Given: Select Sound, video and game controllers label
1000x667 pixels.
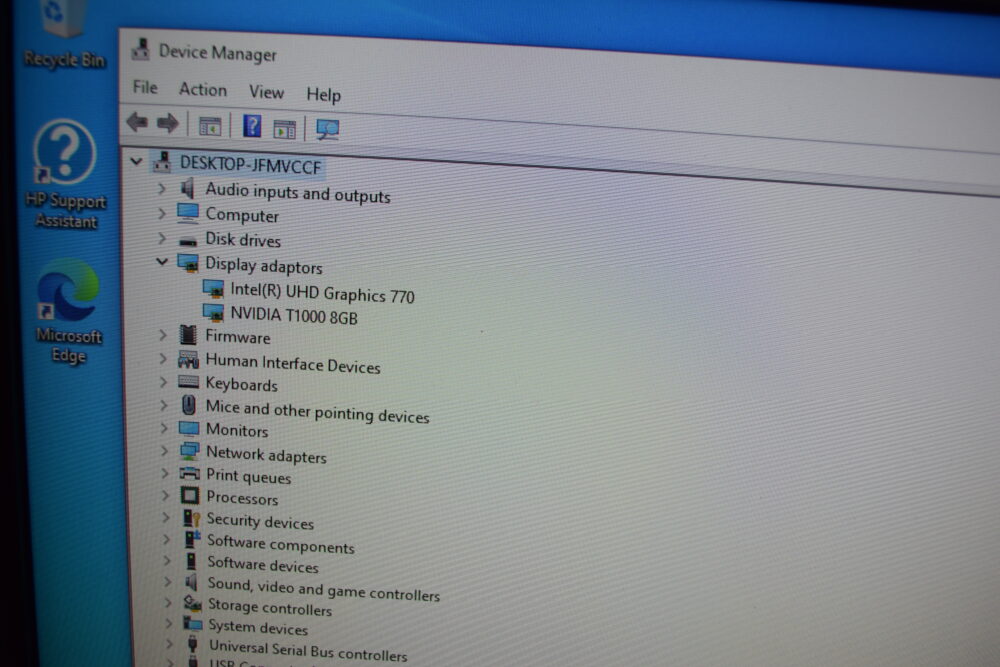Looking at the screenshot, I should click(x=324, y=589).
